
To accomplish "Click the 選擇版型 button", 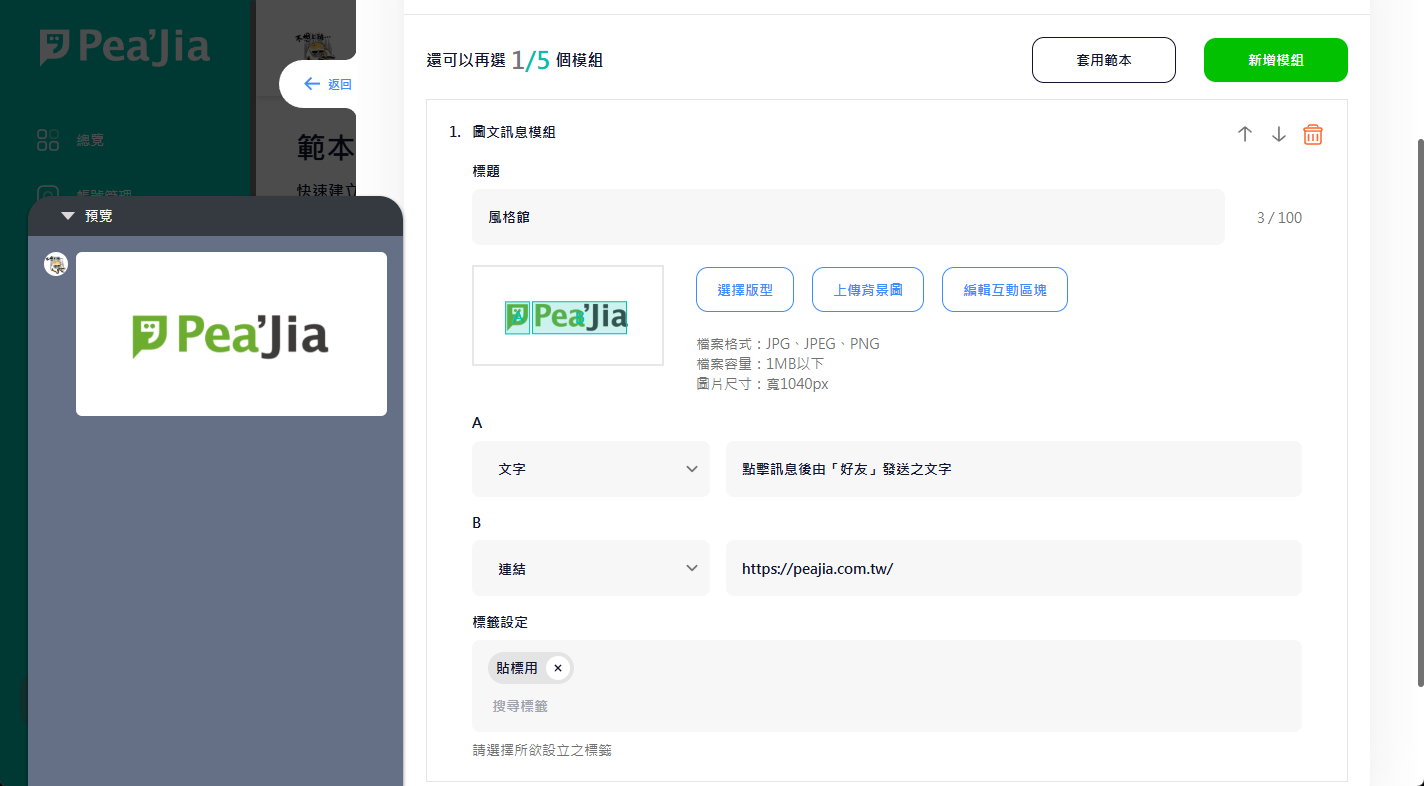I will (x=745, y=290).
